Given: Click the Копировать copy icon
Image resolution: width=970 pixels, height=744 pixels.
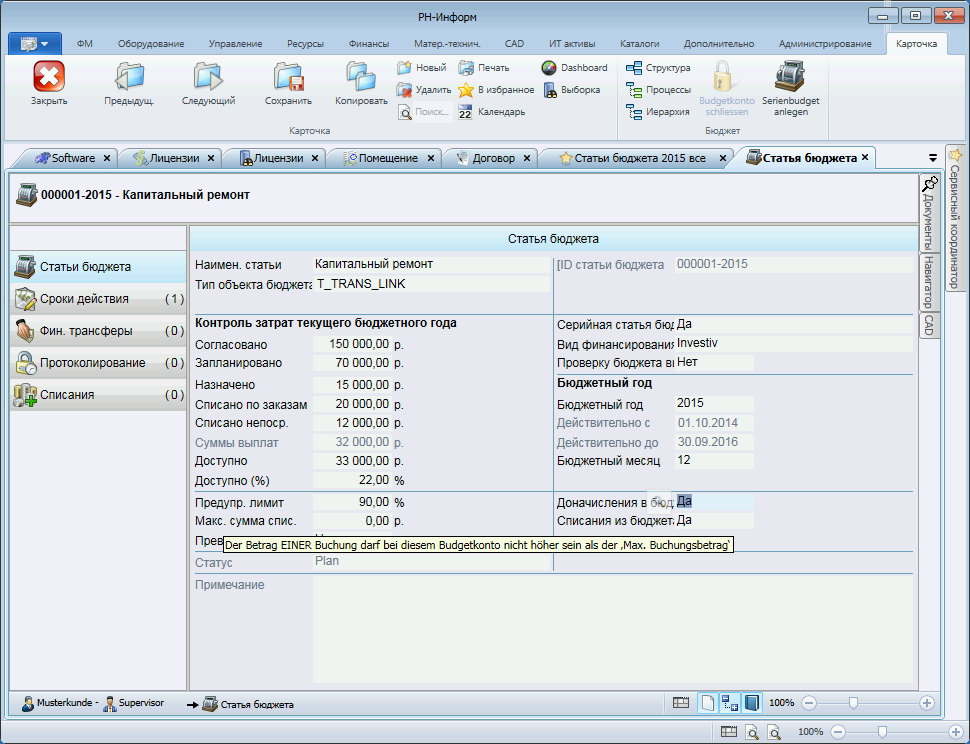Looking at the screenshot, I should [361, 79].
